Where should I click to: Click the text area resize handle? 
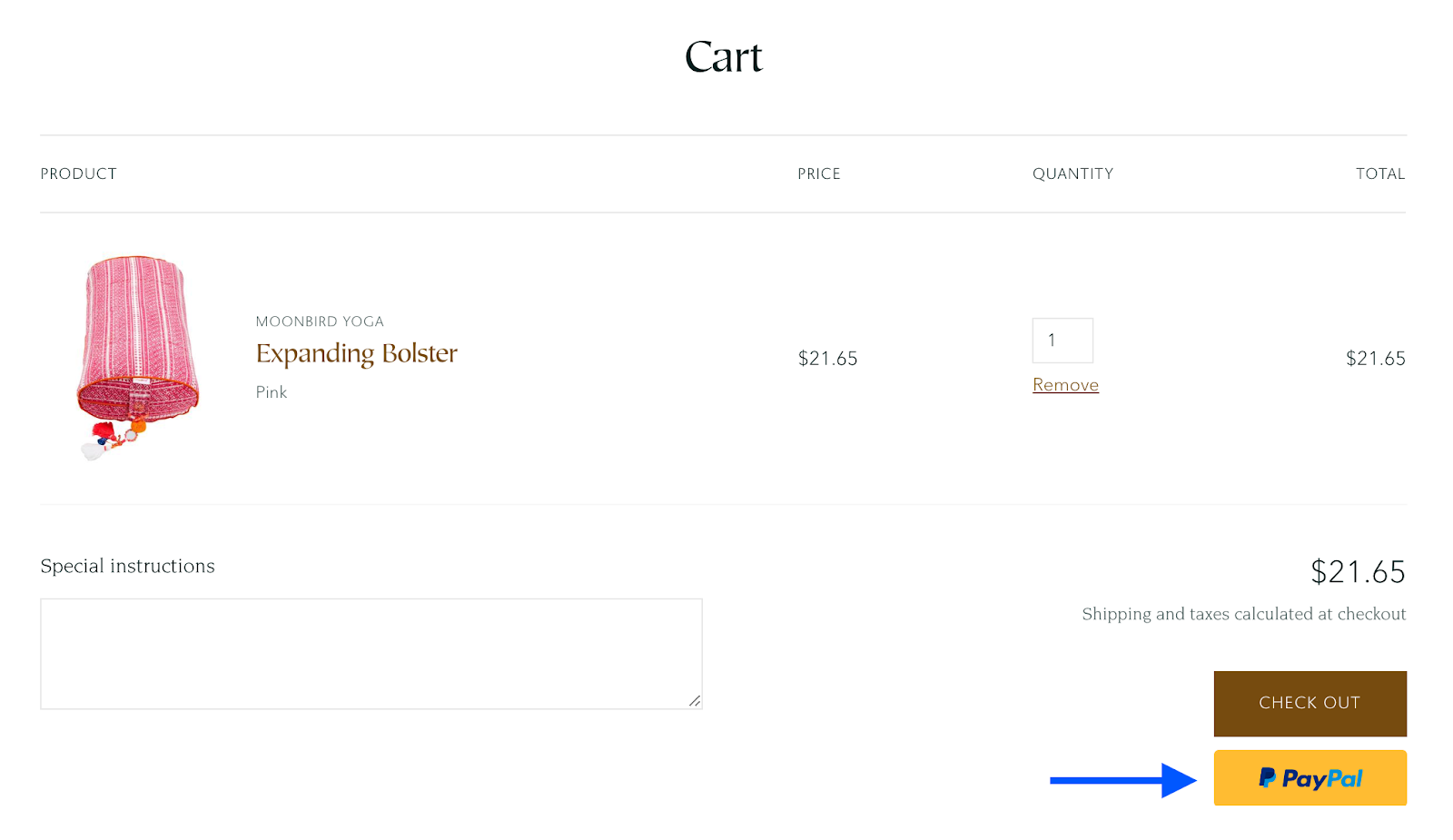[695, 701]
